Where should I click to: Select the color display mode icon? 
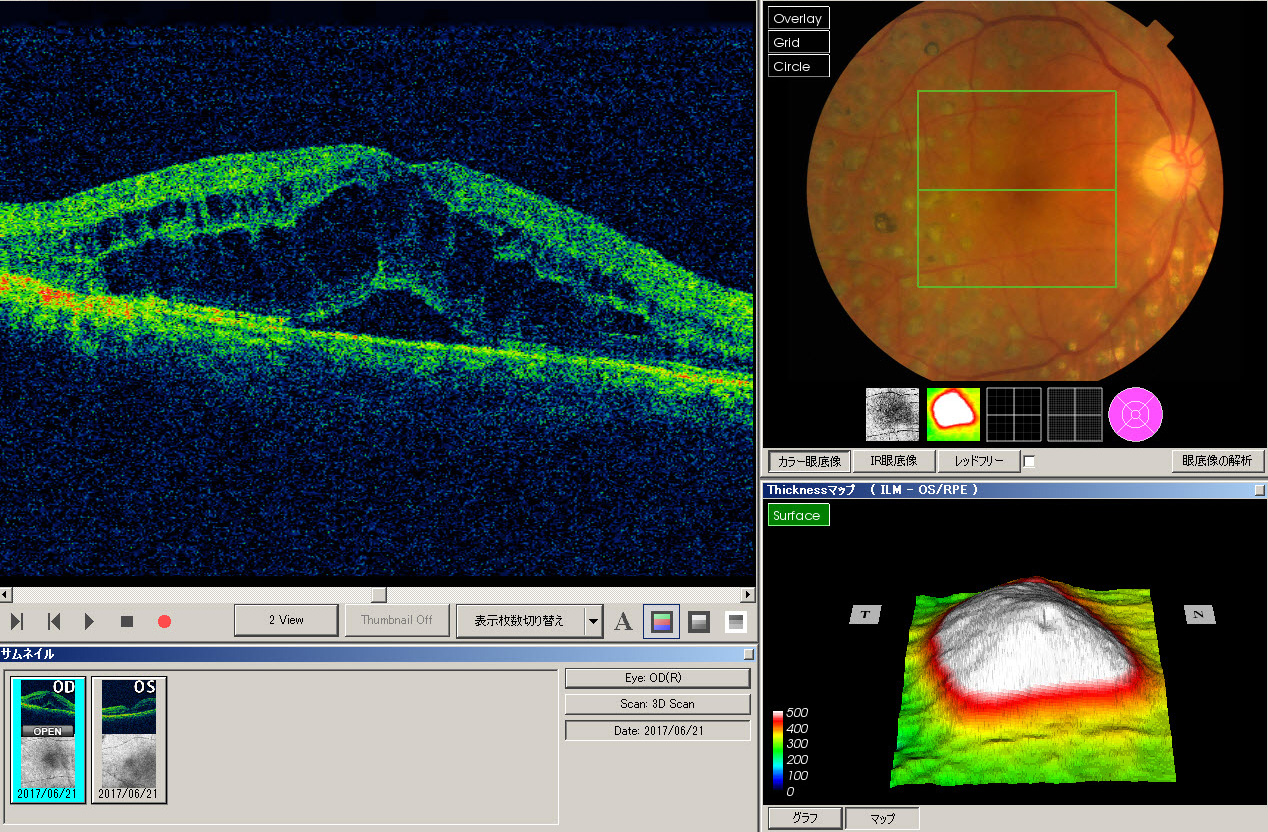click(662, 621)
